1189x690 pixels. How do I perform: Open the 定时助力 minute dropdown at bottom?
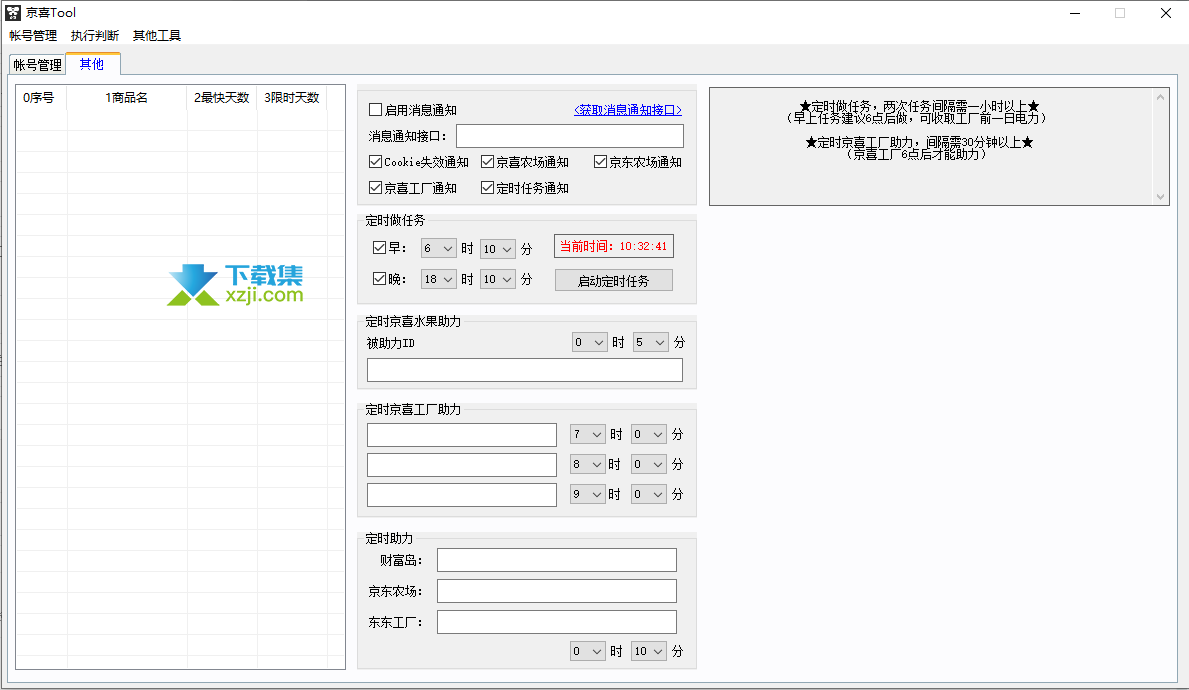(648, 651)
